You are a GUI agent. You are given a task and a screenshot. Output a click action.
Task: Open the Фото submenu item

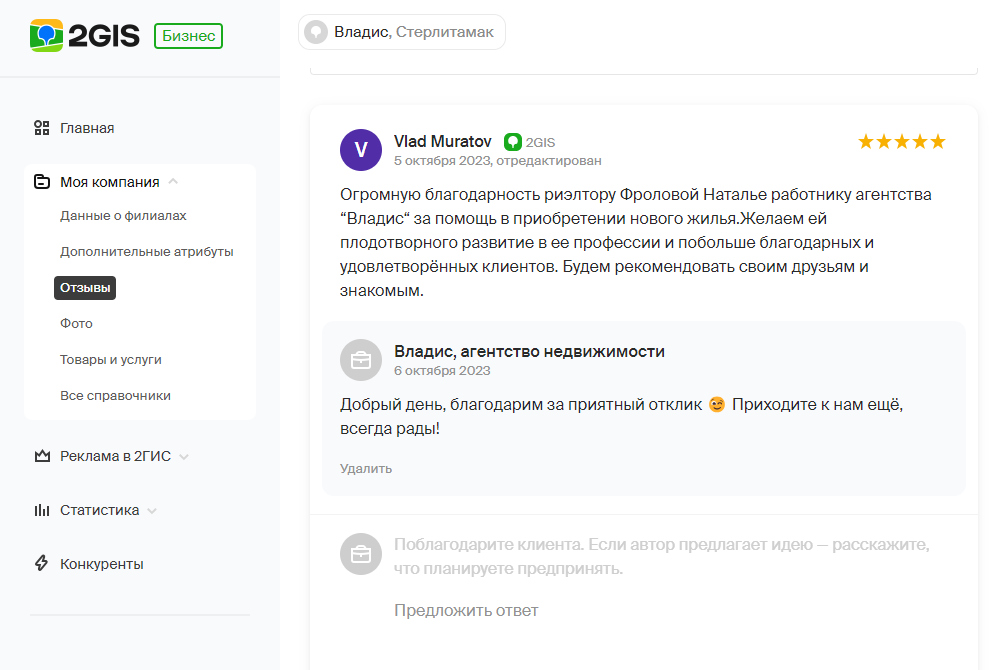click(x=76, y=324)
